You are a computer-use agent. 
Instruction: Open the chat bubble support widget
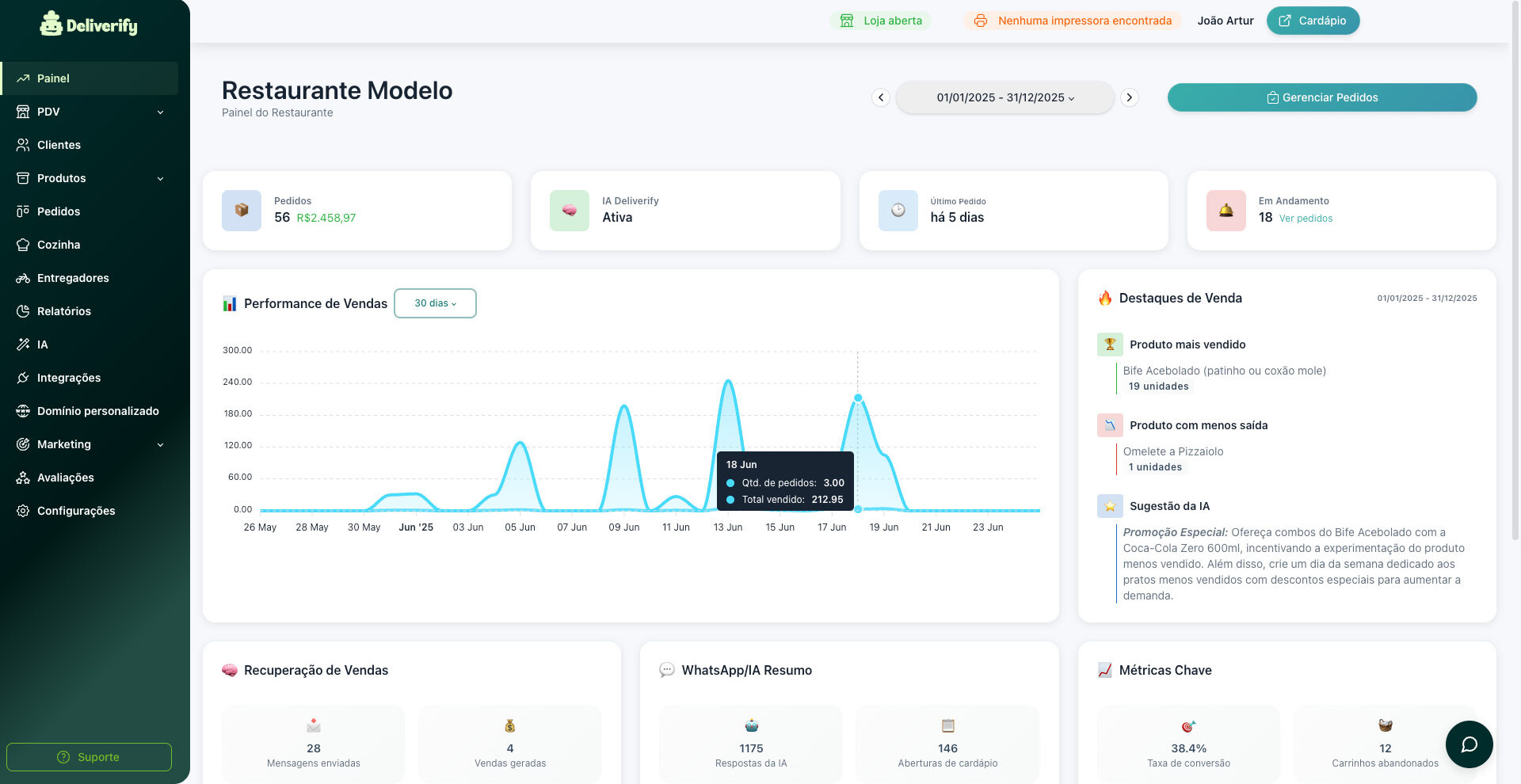[1469, 744]
